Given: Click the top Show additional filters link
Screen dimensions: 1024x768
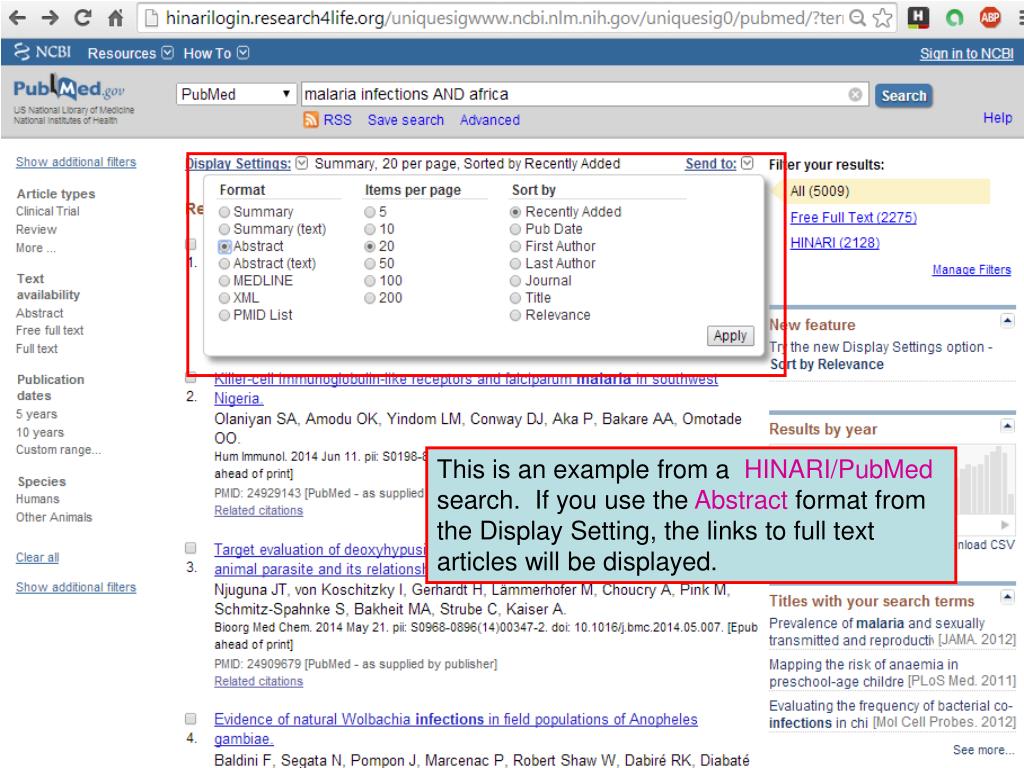Looking at the screenshot, I should (76, 162).
